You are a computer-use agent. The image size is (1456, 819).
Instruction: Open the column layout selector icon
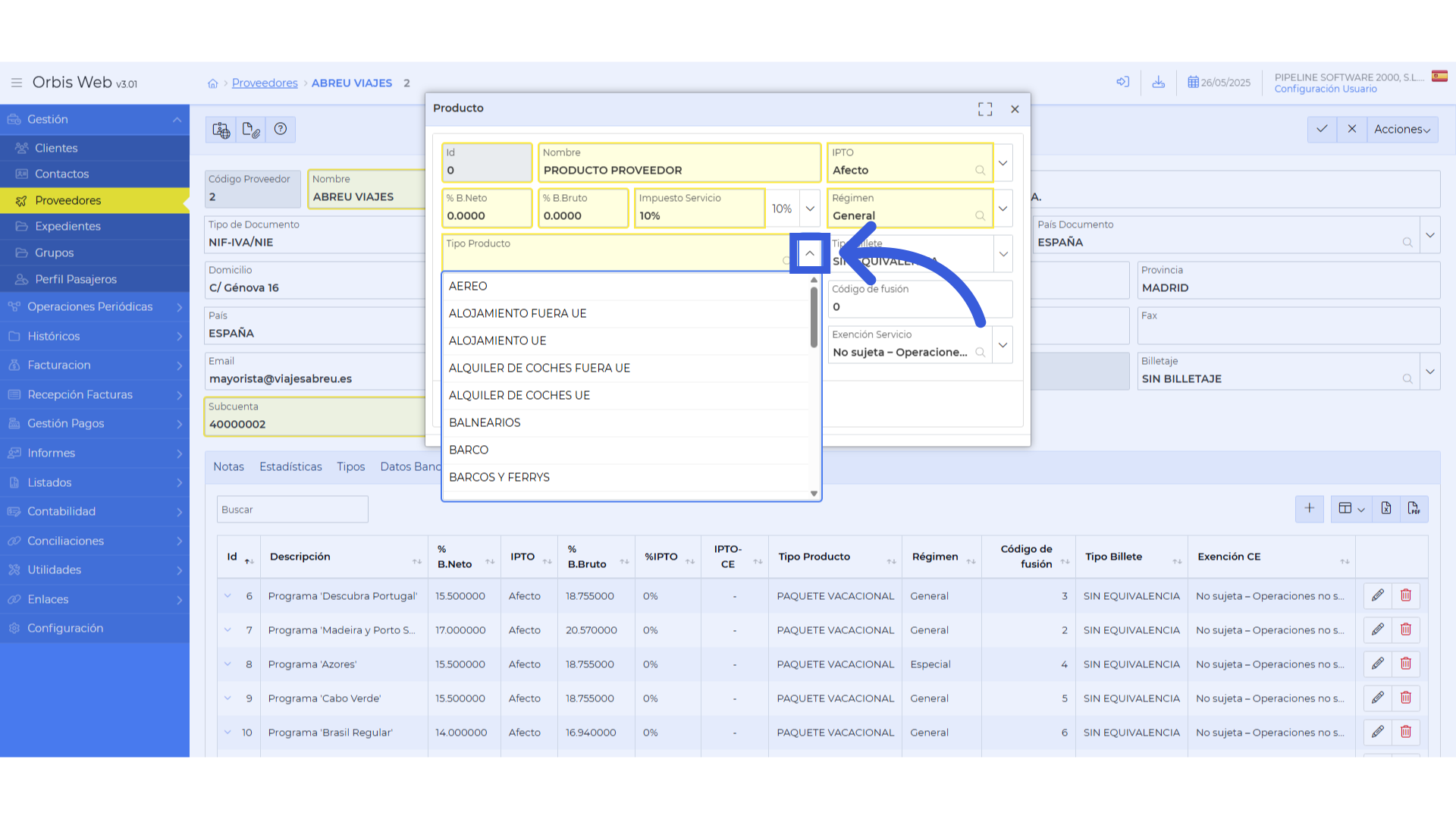(1351, 508)
